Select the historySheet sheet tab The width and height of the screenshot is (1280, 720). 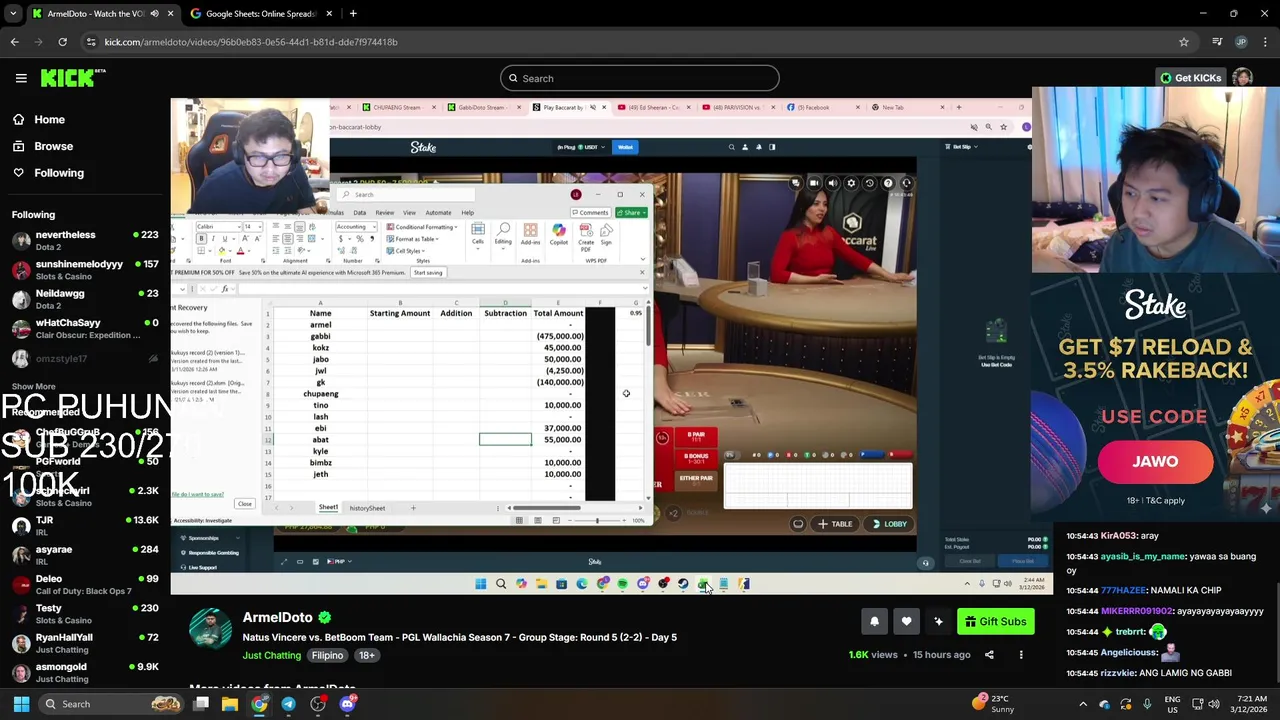point(367,508)
